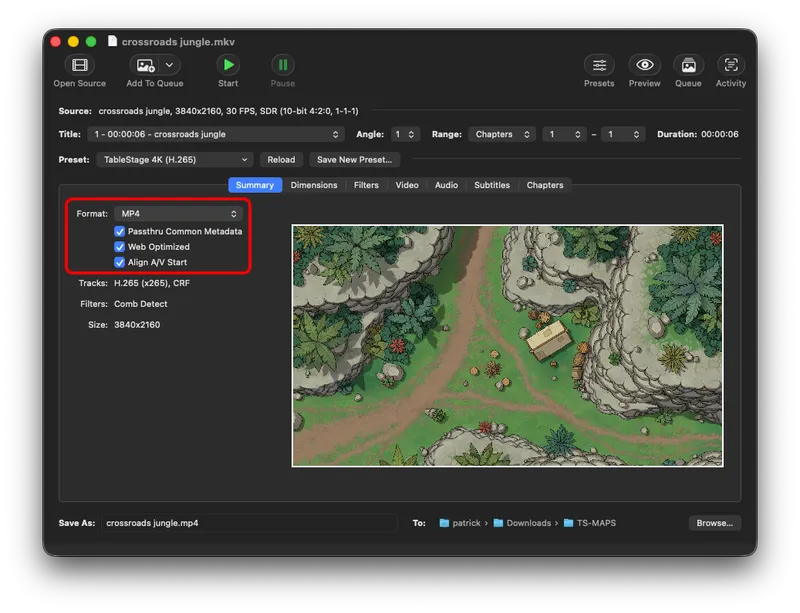The width and height of the screenshot is (800, 613).
Task: Open the Title dropdown for crossroads jungle
Action: coord(216,134)
